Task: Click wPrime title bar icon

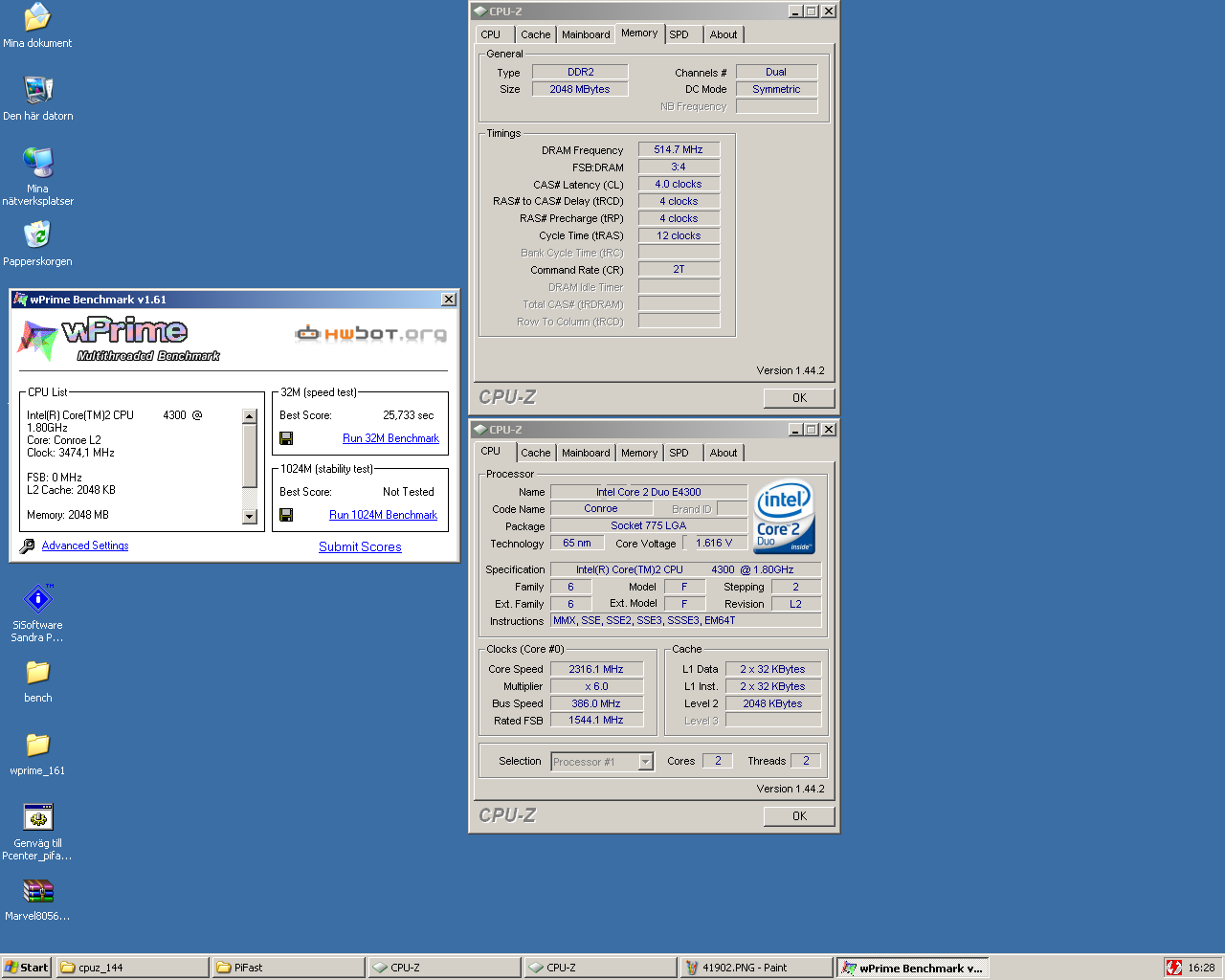Action: click(20, 300)
